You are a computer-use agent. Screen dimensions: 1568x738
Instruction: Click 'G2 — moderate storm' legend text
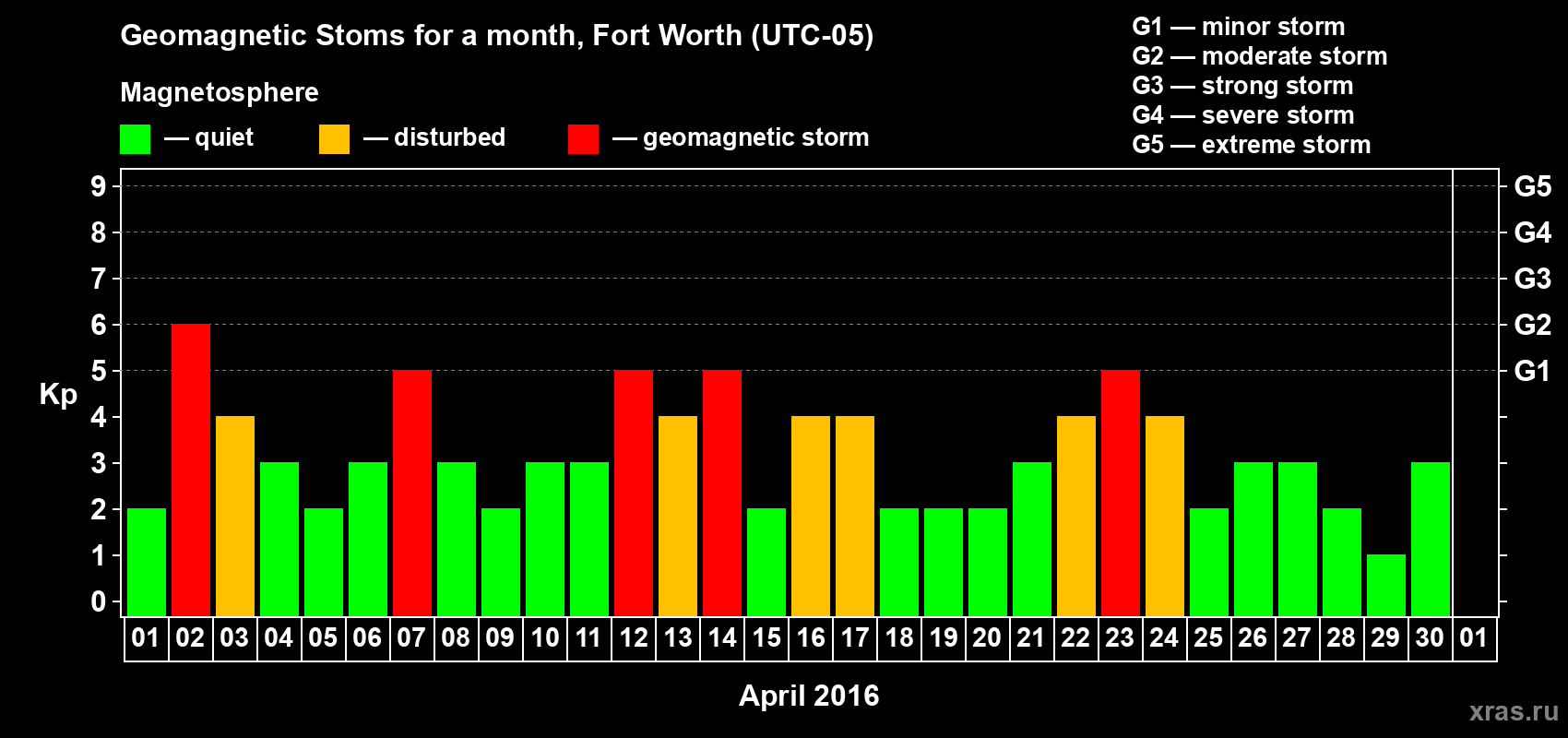pos(1260,56)
